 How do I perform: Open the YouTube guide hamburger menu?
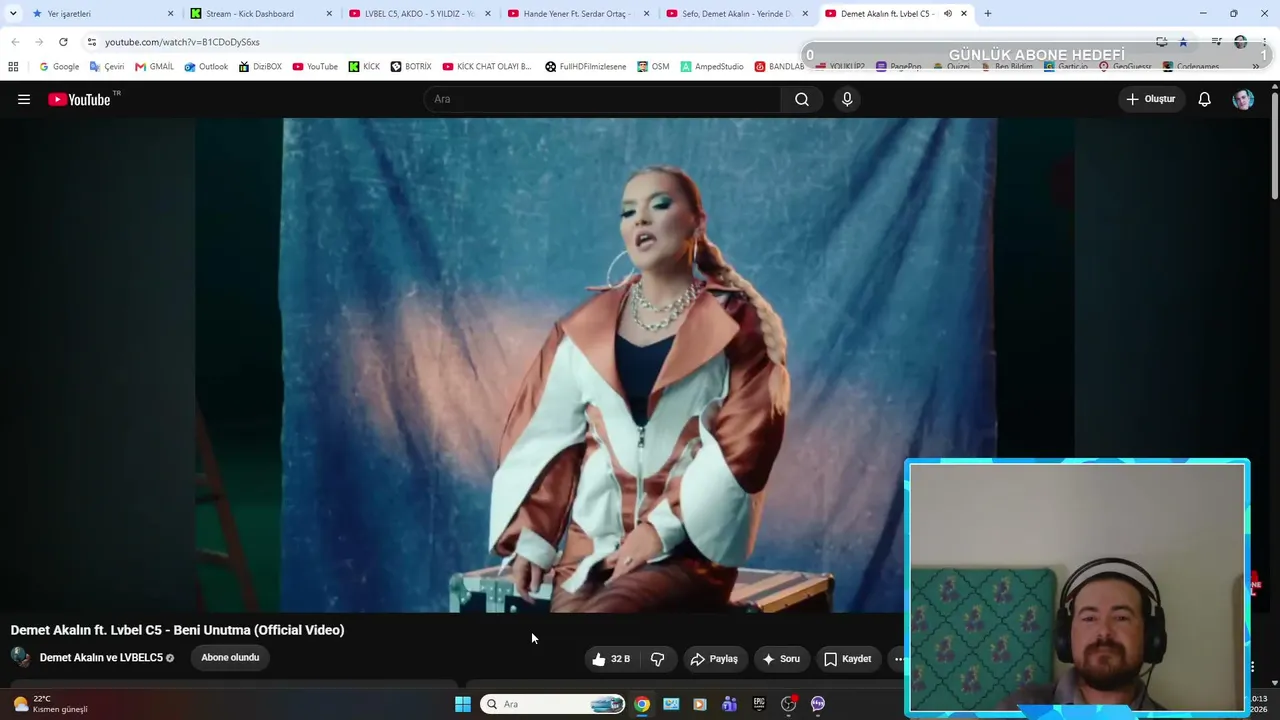point(24,99)
